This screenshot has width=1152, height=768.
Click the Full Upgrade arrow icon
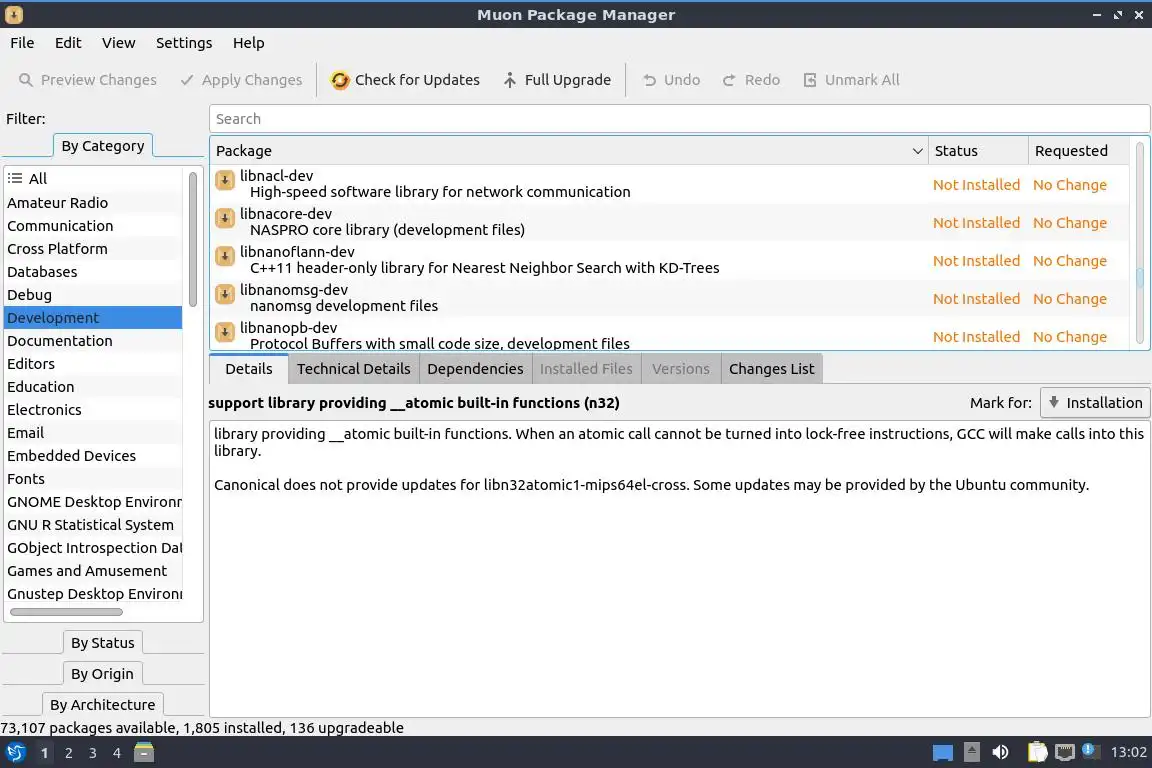pyautogui.click(x=510, y=79)
